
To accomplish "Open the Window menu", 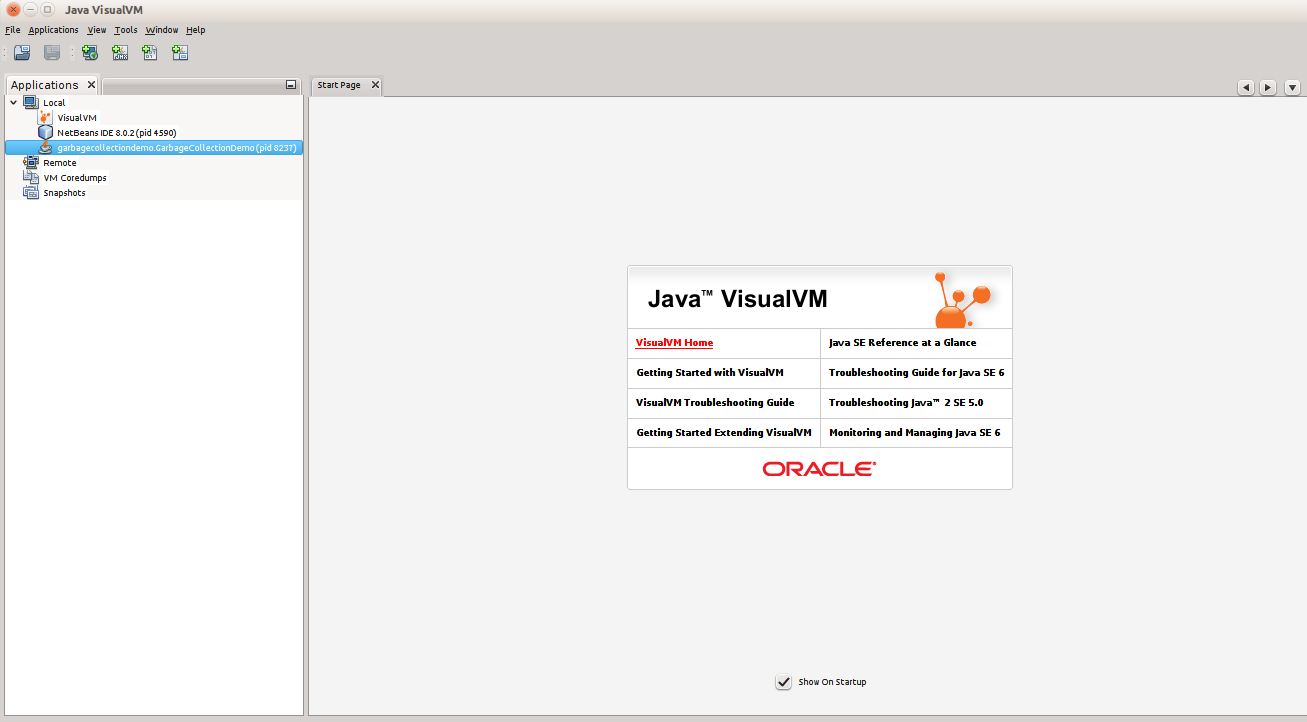I will pyautogui.click(x=162, y=30).
